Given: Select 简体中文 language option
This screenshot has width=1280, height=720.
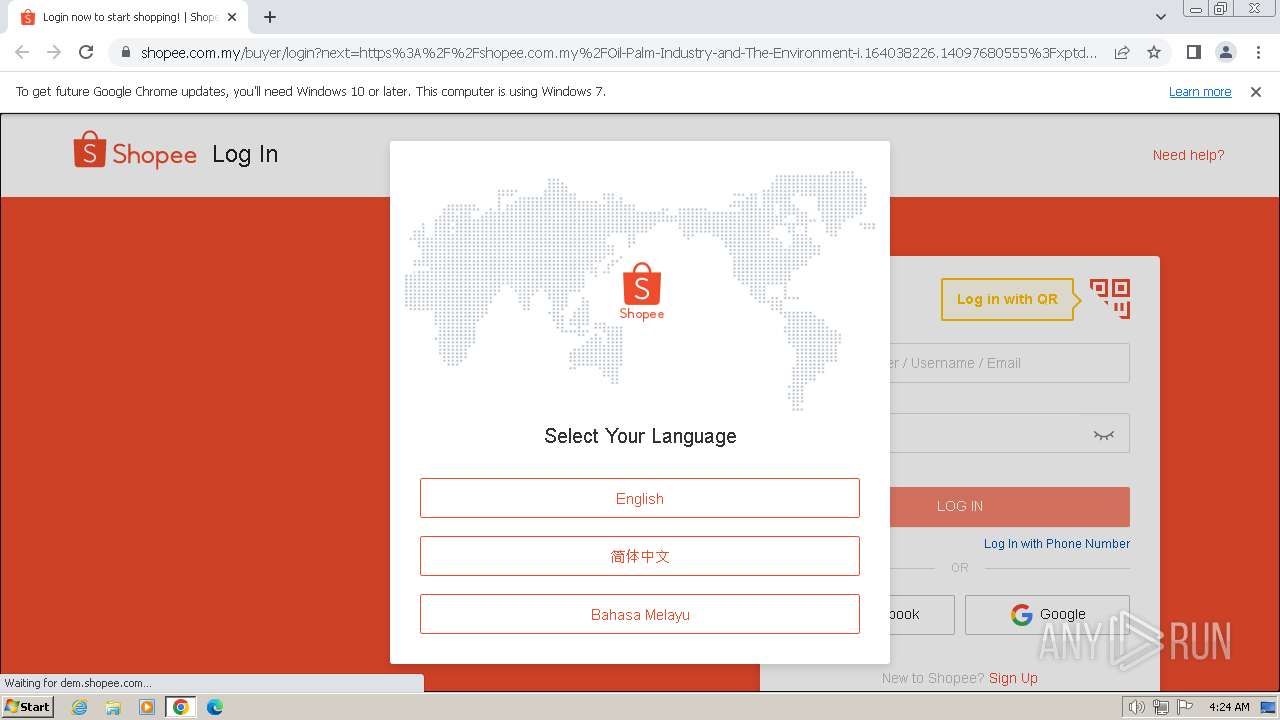Looking at the screenshot, I should click(640, 556).
